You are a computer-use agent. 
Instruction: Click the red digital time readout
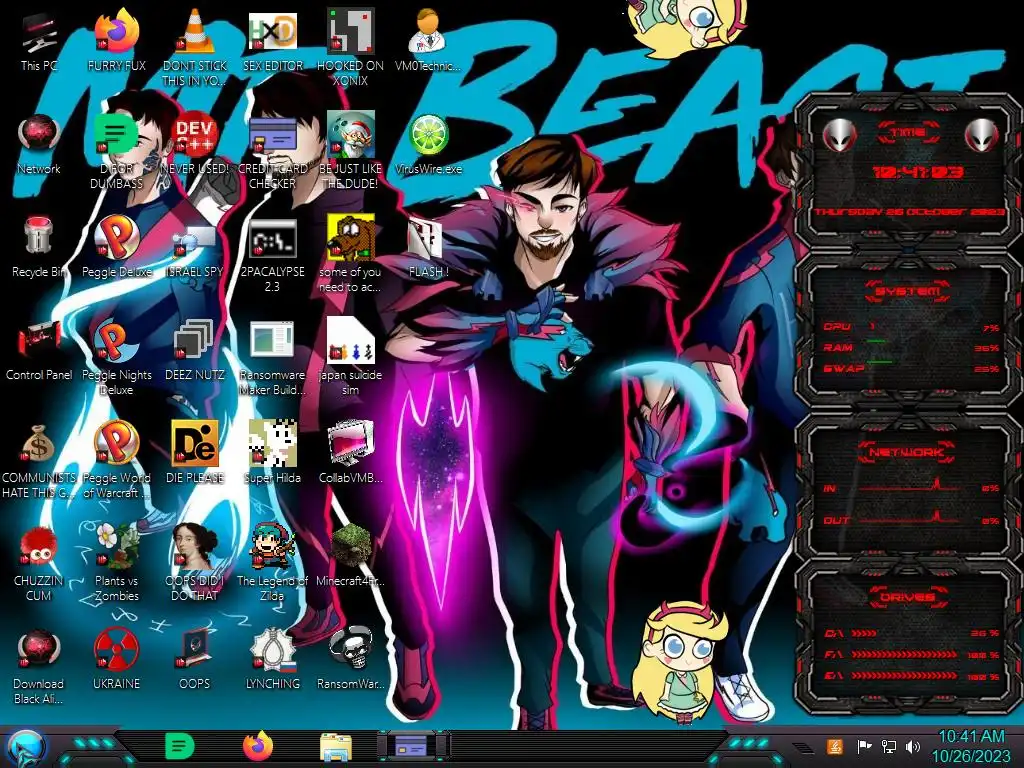[x=918, y=172]
